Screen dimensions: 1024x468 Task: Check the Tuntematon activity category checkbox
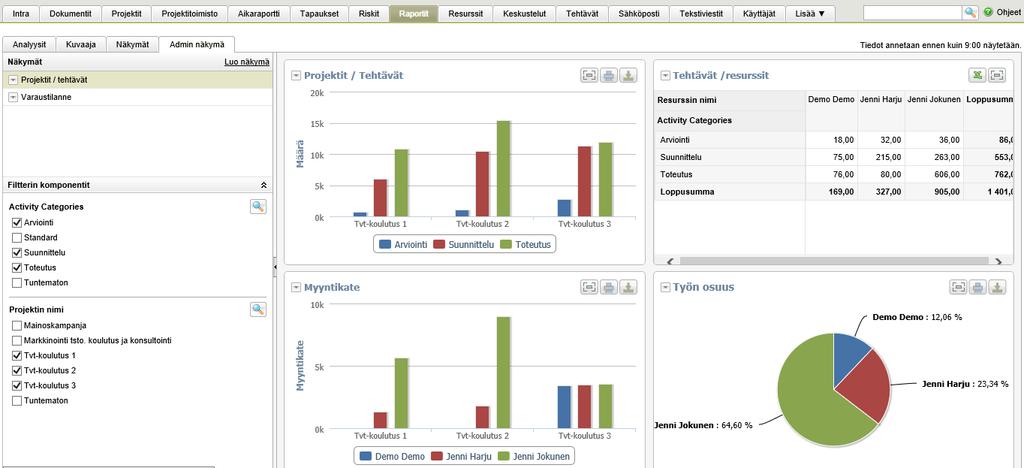coord(17,283)
